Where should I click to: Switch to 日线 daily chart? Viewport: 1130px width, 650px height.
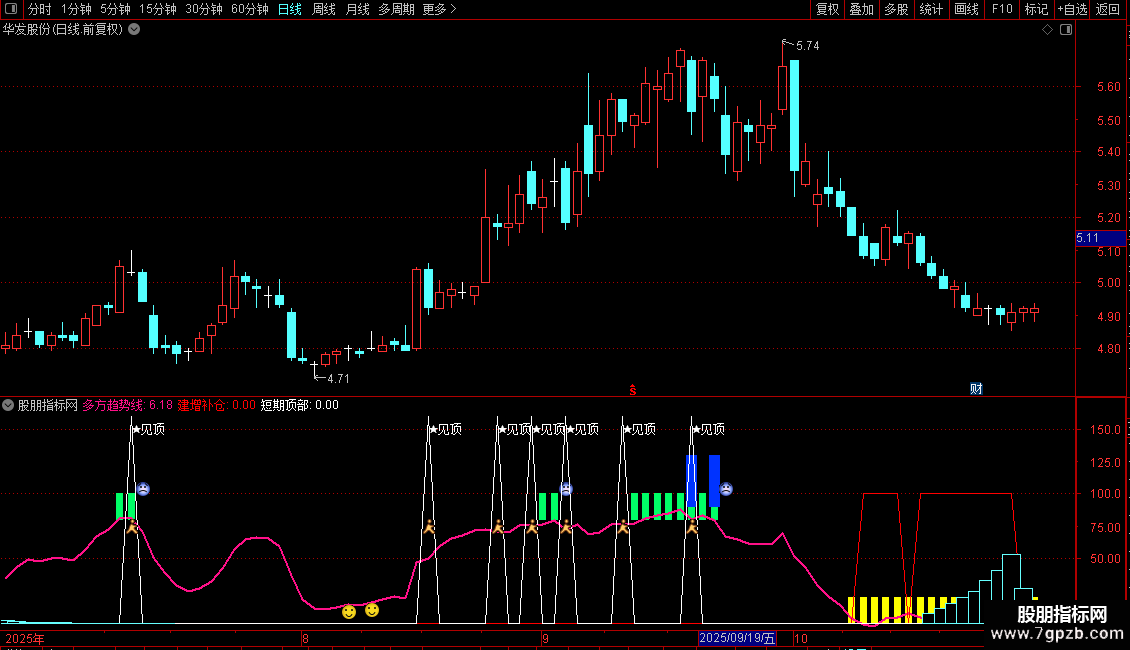coord(290,9)
